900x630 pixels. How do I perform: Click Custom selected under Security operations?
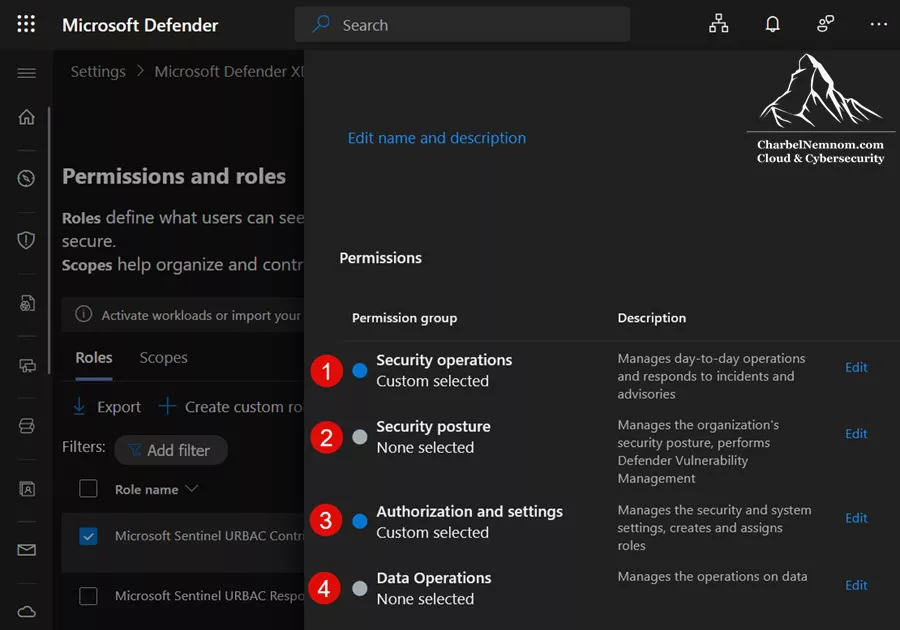[x=432, y=381]
